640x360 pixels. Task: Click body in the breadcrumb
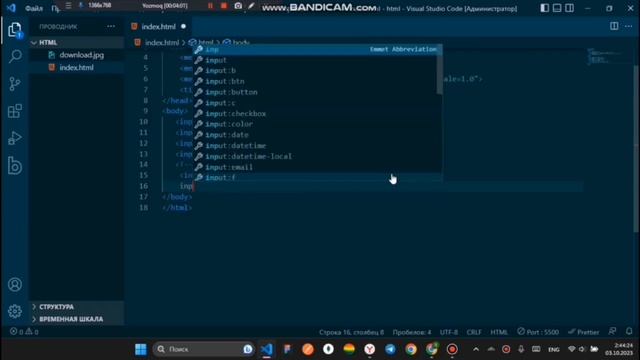click(241, 42)
